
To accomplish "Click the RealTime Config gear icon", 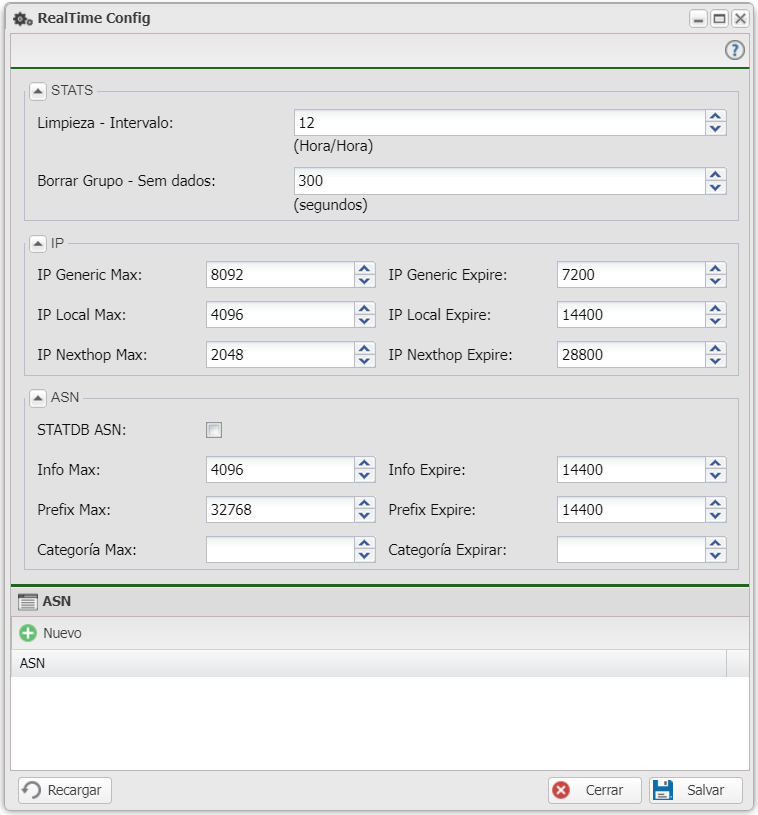I will tap(22, 18).
